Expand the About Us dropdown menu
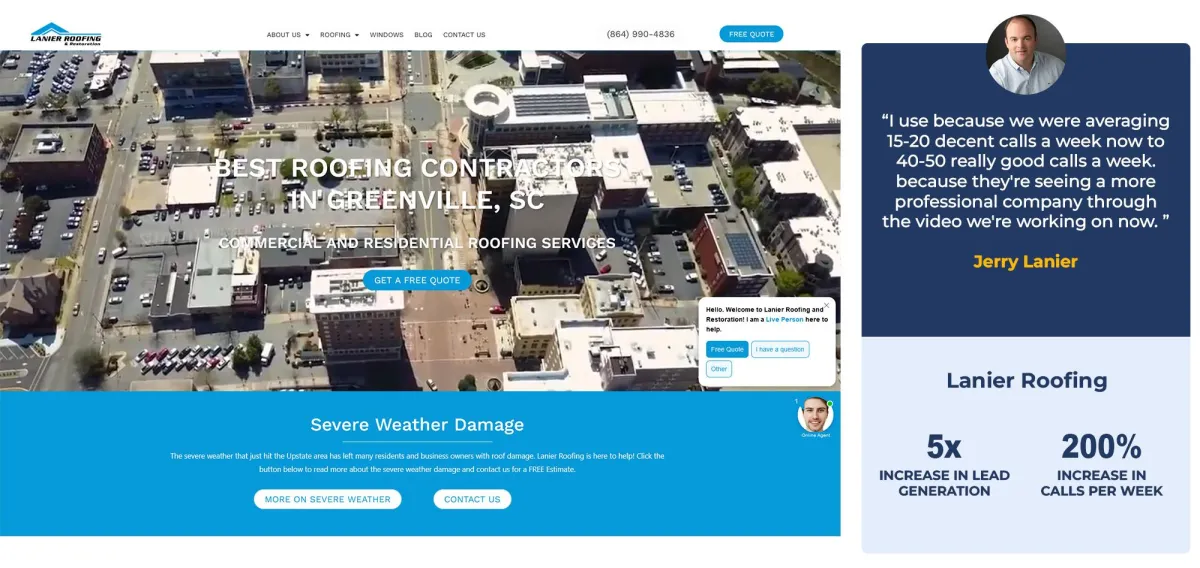Viewport: 1200px width, 568px height. [288, 35]
